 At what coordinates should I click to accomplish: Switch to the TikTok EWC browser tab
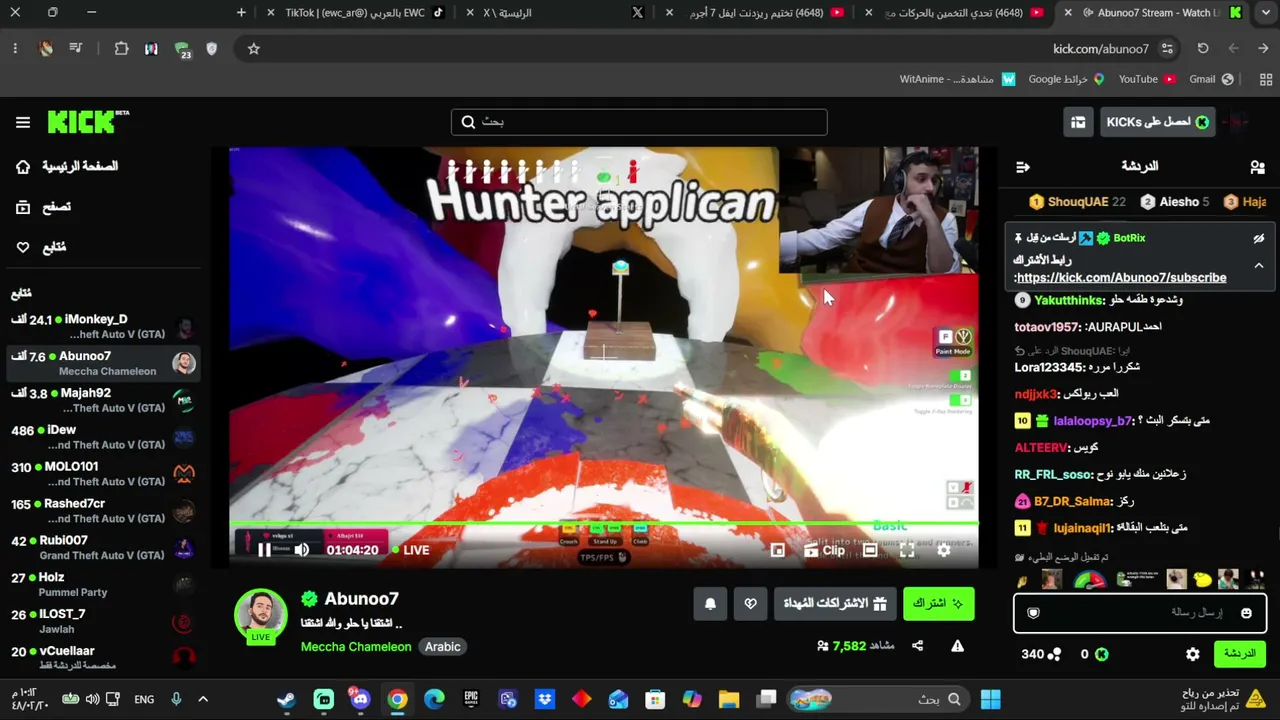tap(356, 13)
